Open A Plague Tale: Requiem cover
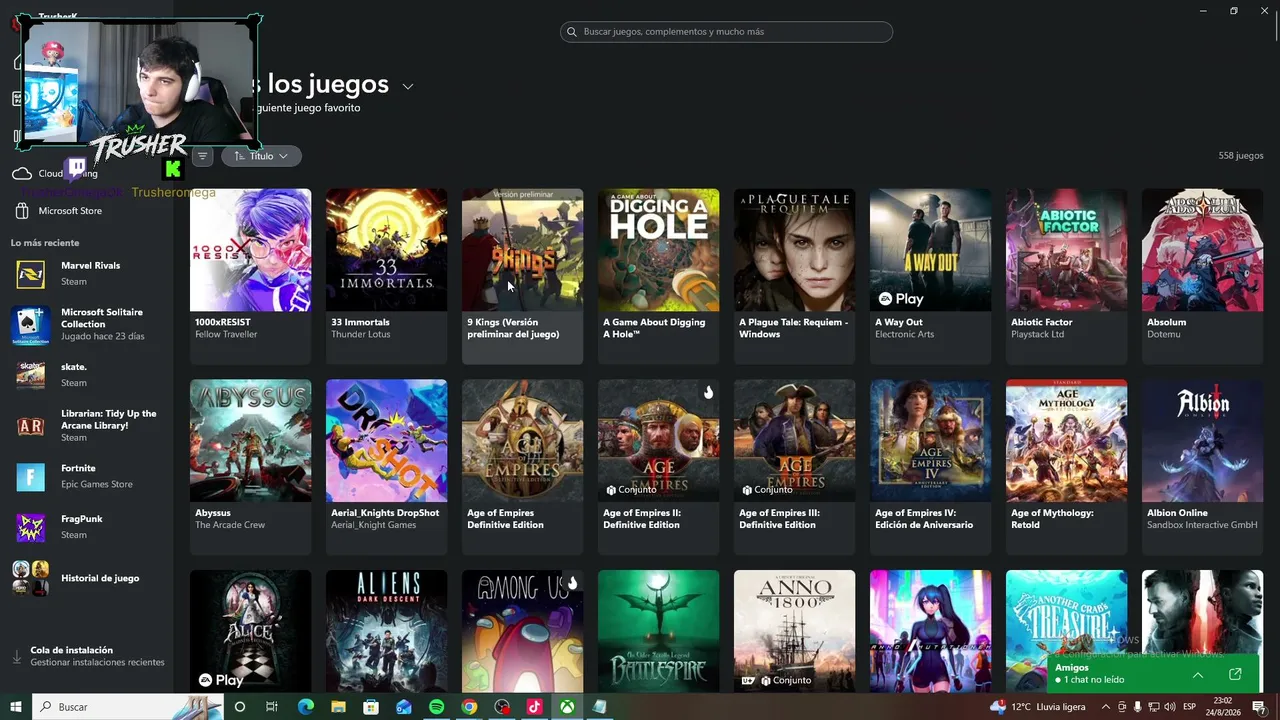This screenshot has height=720, width=1280. 794,250
